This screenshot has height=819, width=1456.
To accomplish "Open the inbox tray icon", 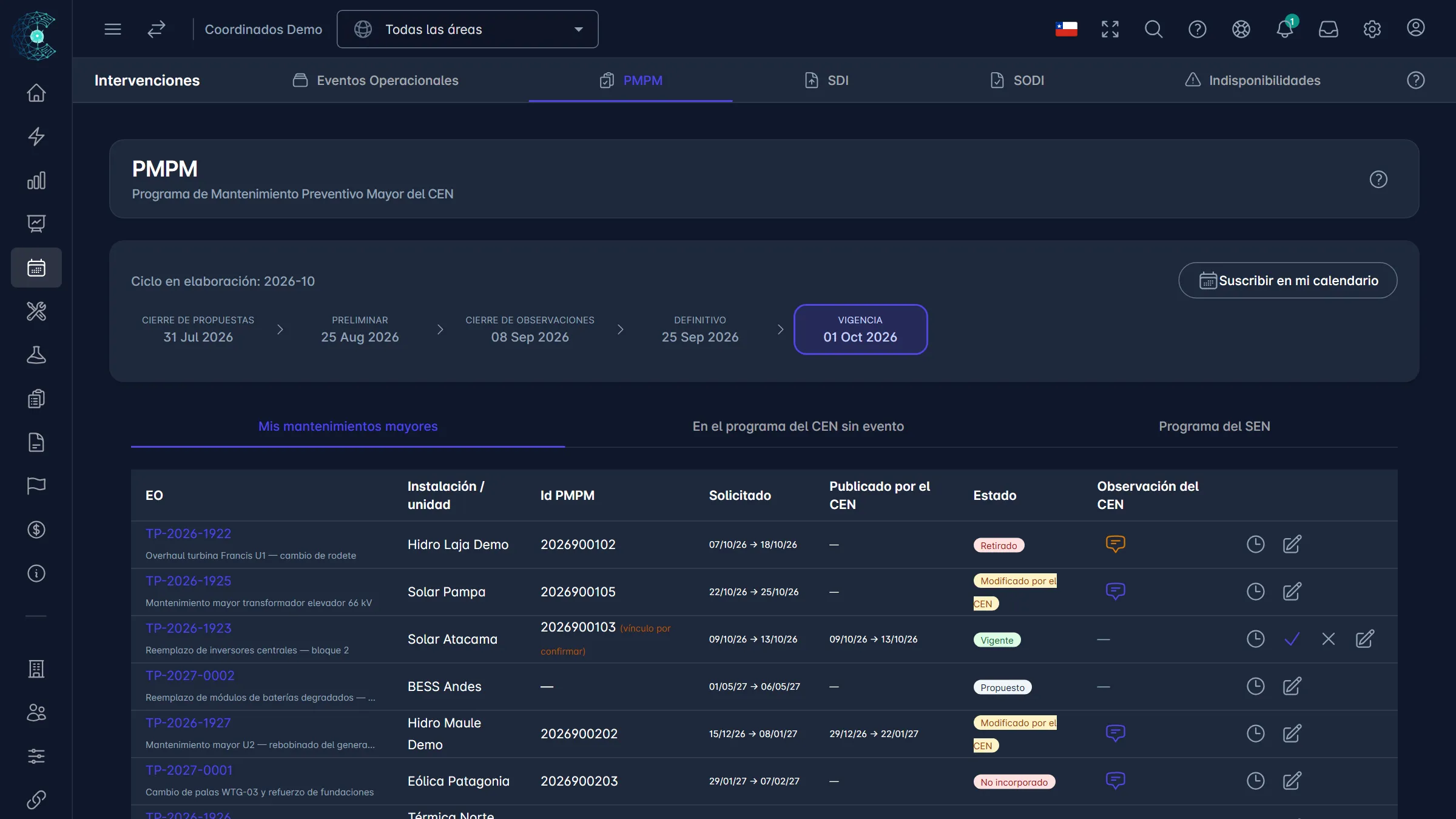I will point(1328,29).
